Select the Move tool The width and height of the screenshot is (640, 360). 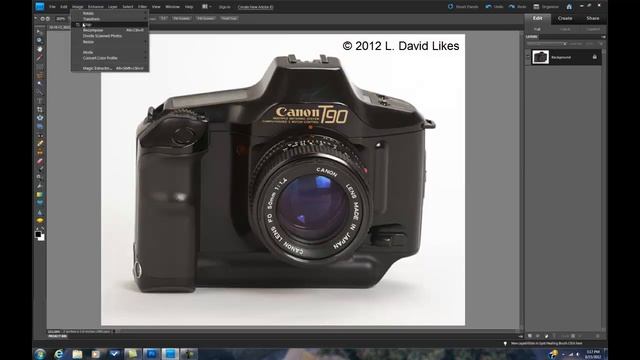(x=40, y=31)
